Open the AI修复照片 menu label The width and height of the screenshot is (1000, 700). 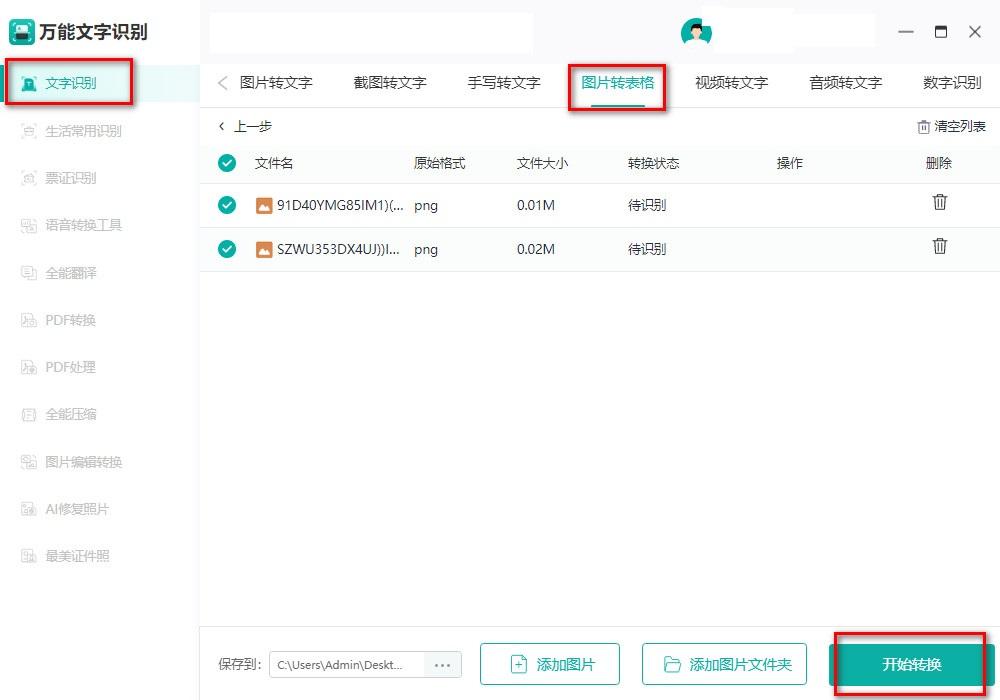click(77, 509)
